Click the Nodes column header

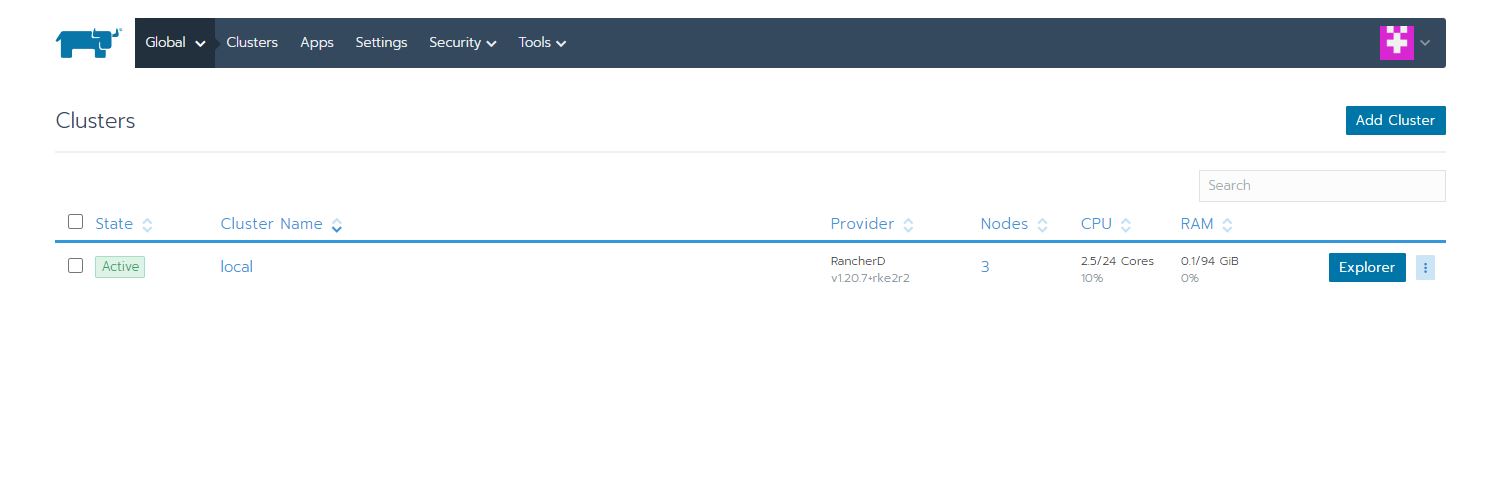pos(1004,224)
